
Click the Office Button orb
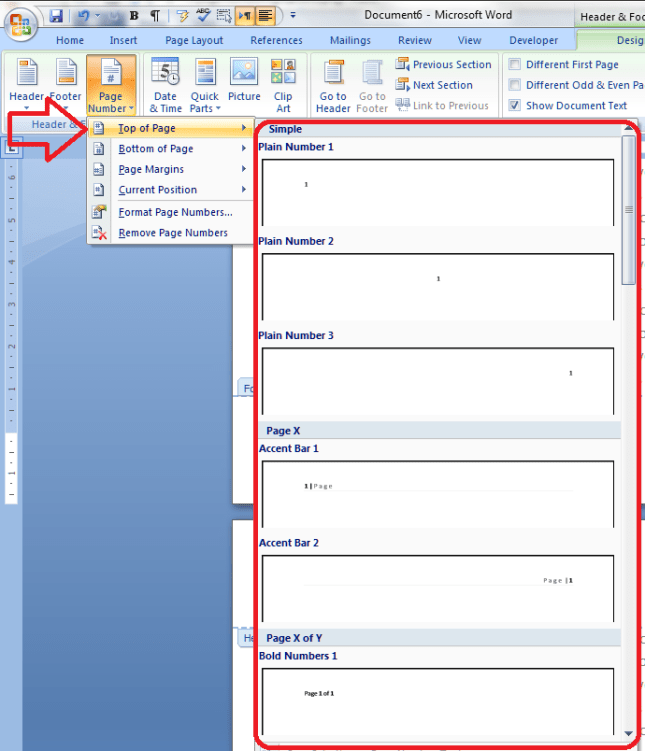pyautogui.click(x=21, y=24)
